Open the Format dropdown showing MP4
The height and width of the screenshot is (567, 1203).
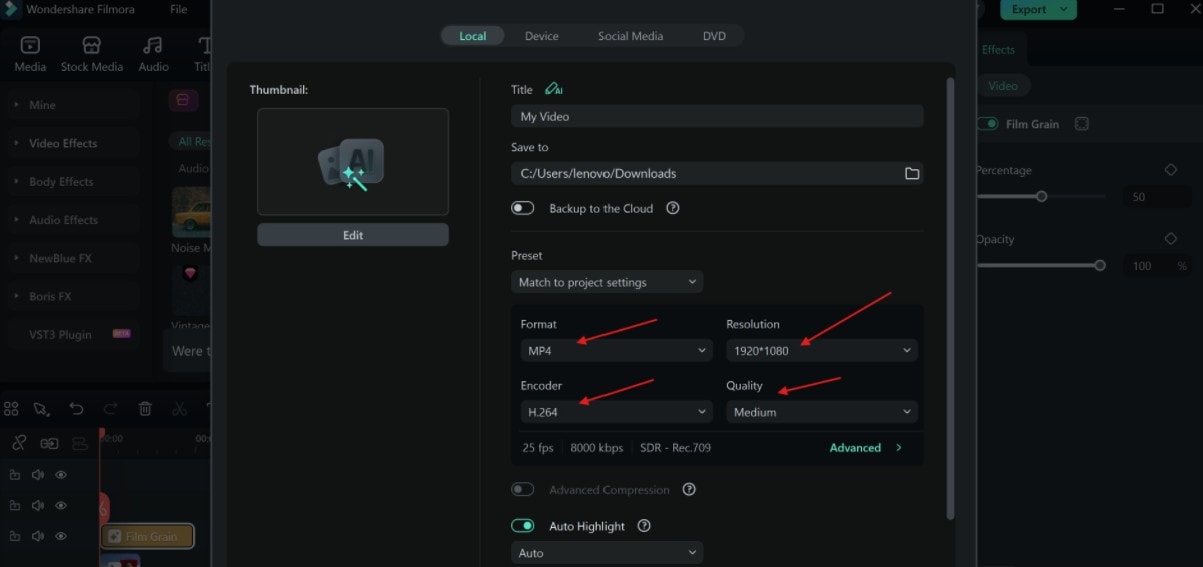617,350
